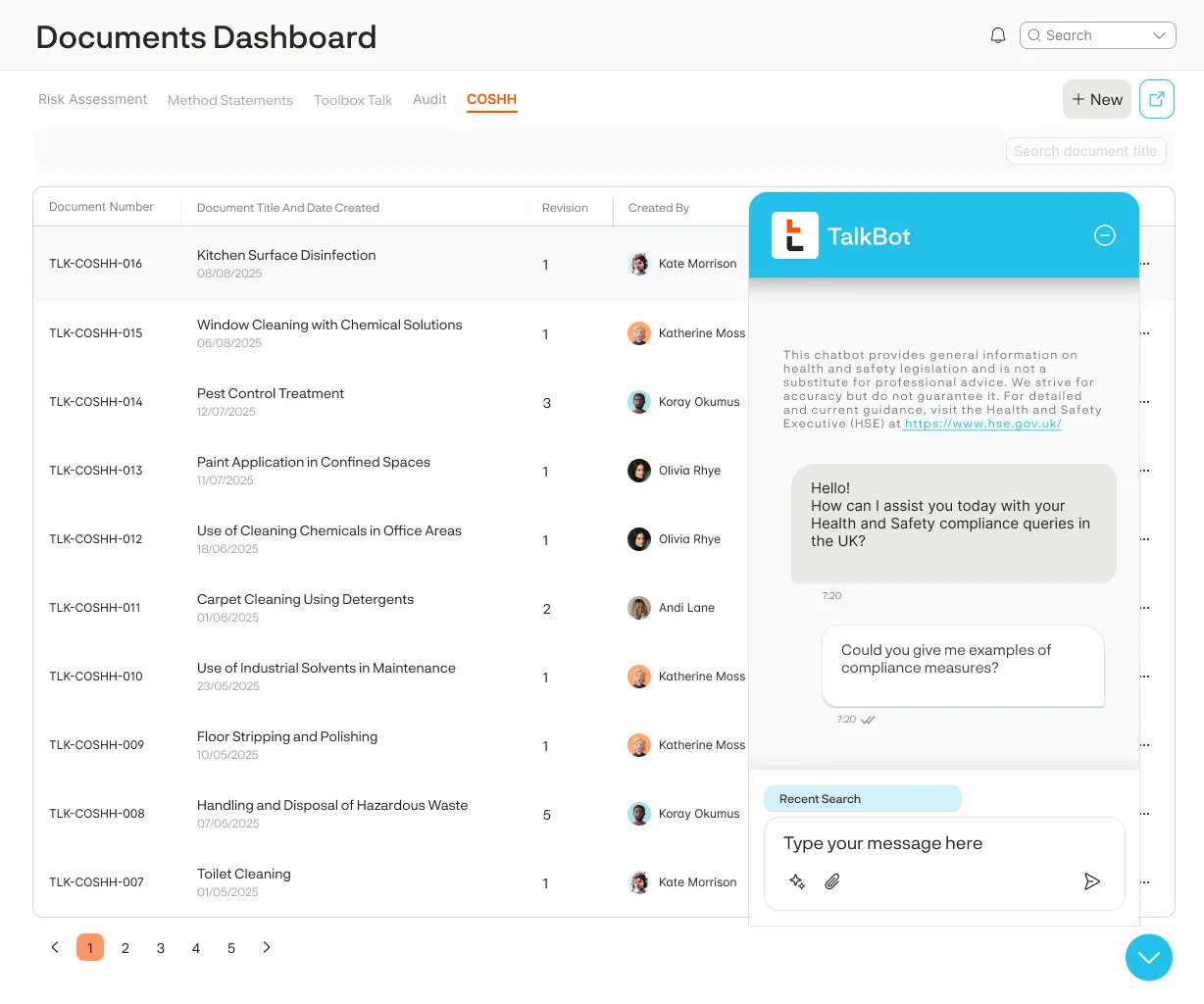Viewport: 1204px width, 1004px height.
Task: Search field in the page header
Action: (1097, 35)
